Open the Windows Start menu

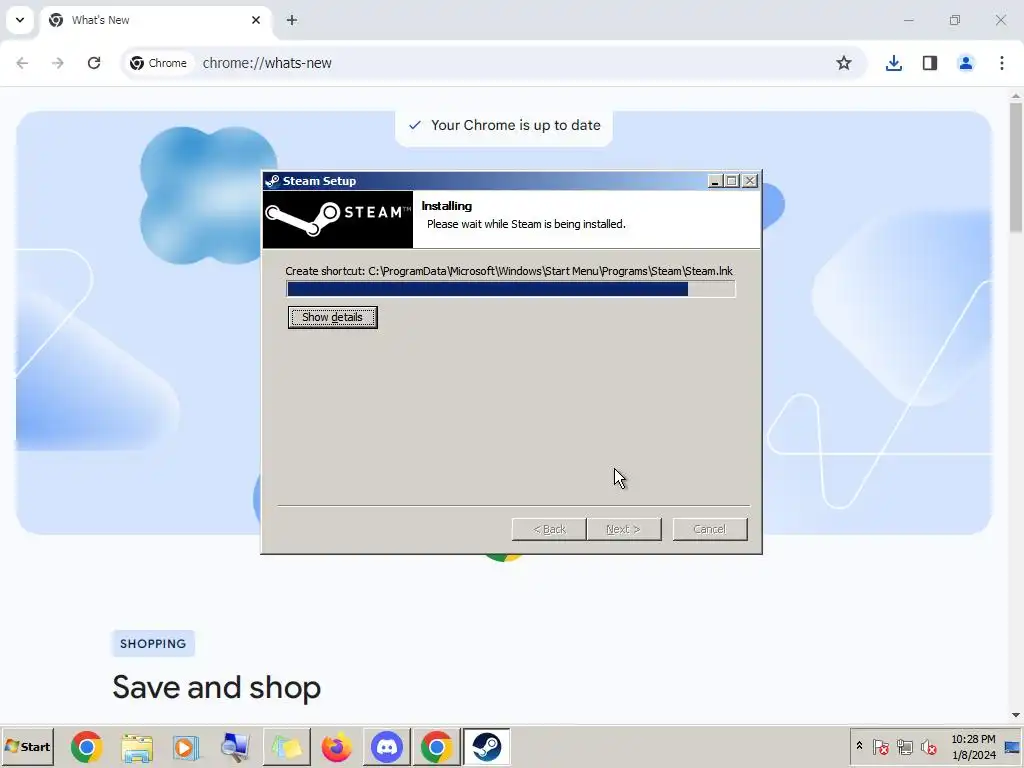(x=27, y=746)
